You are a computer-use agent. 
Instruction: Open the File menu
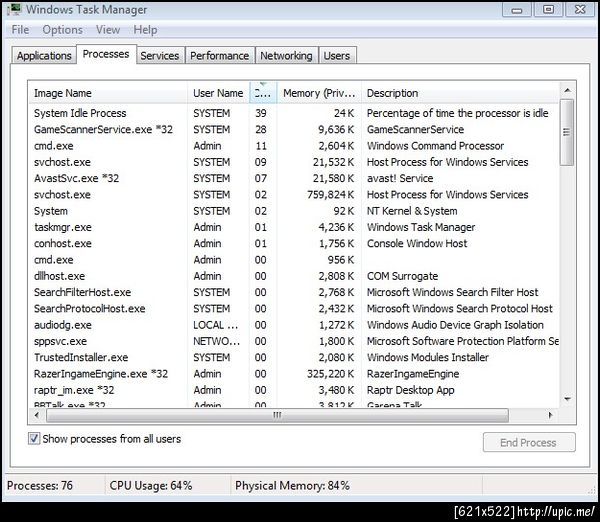pyautogui.click(x=20, y=30)
